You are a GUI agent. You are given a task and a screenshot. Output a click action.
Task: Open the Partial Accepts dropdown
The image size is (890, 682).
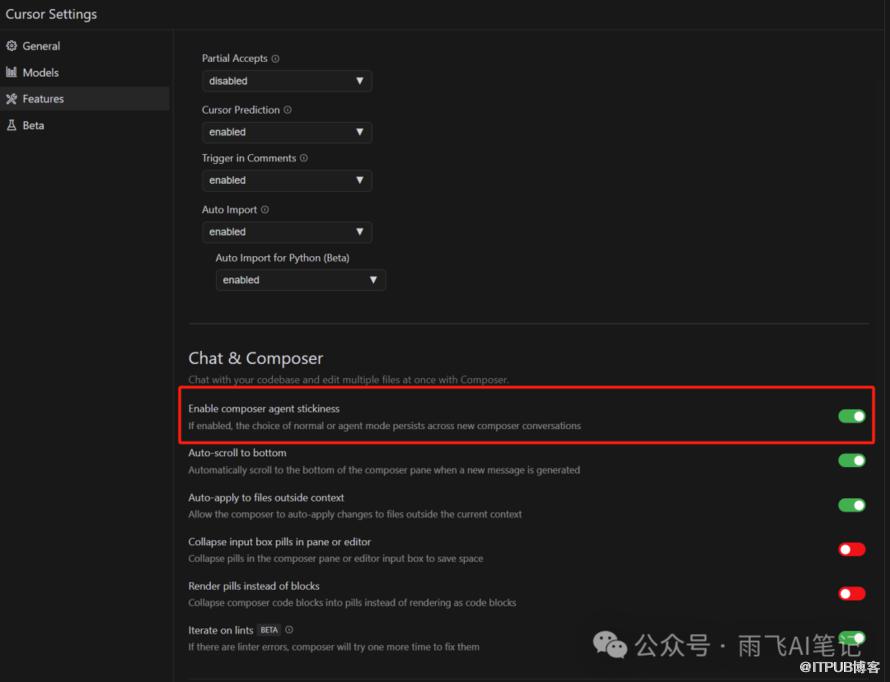[287, 81]
